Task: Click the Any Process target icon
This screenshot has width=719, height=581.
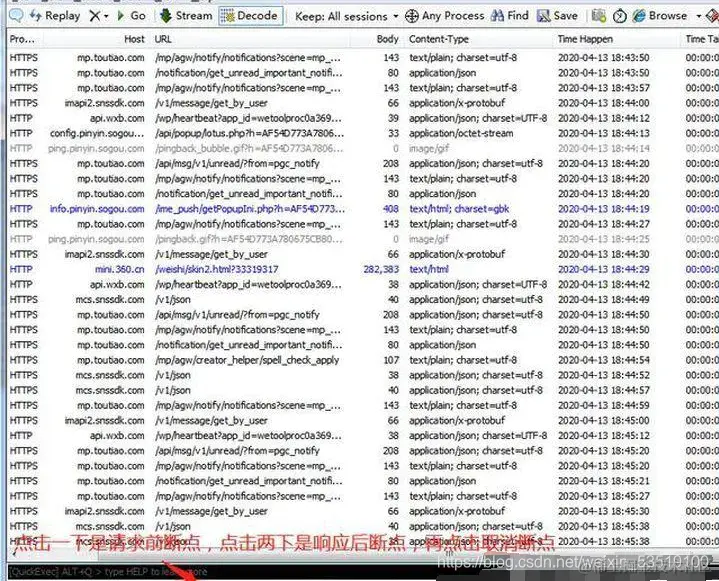Action: (411, 17)
